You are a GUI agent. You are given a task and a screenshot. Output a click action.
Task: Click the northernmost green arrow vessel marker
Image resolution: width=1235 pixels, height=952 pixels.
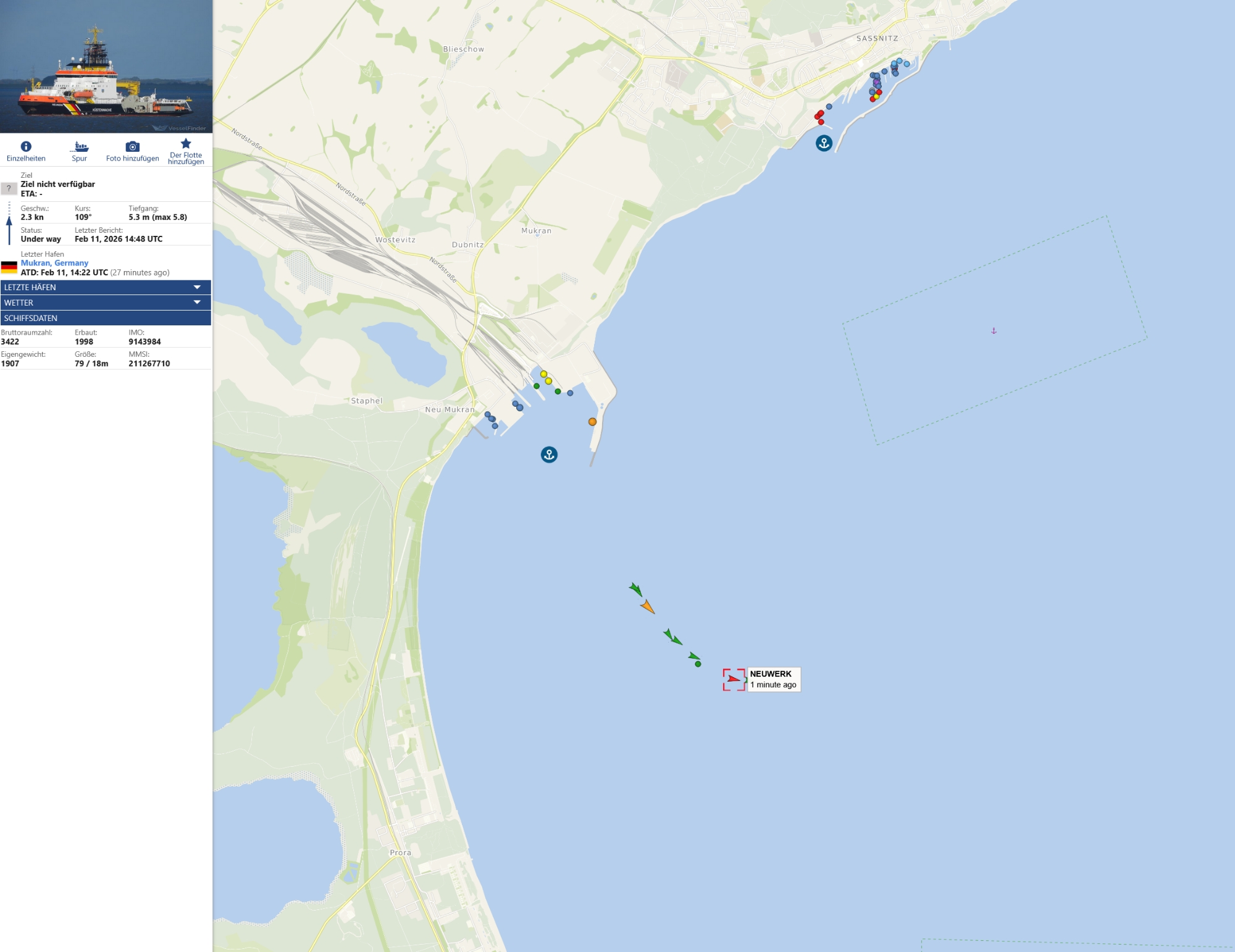(x=635, y=589)
